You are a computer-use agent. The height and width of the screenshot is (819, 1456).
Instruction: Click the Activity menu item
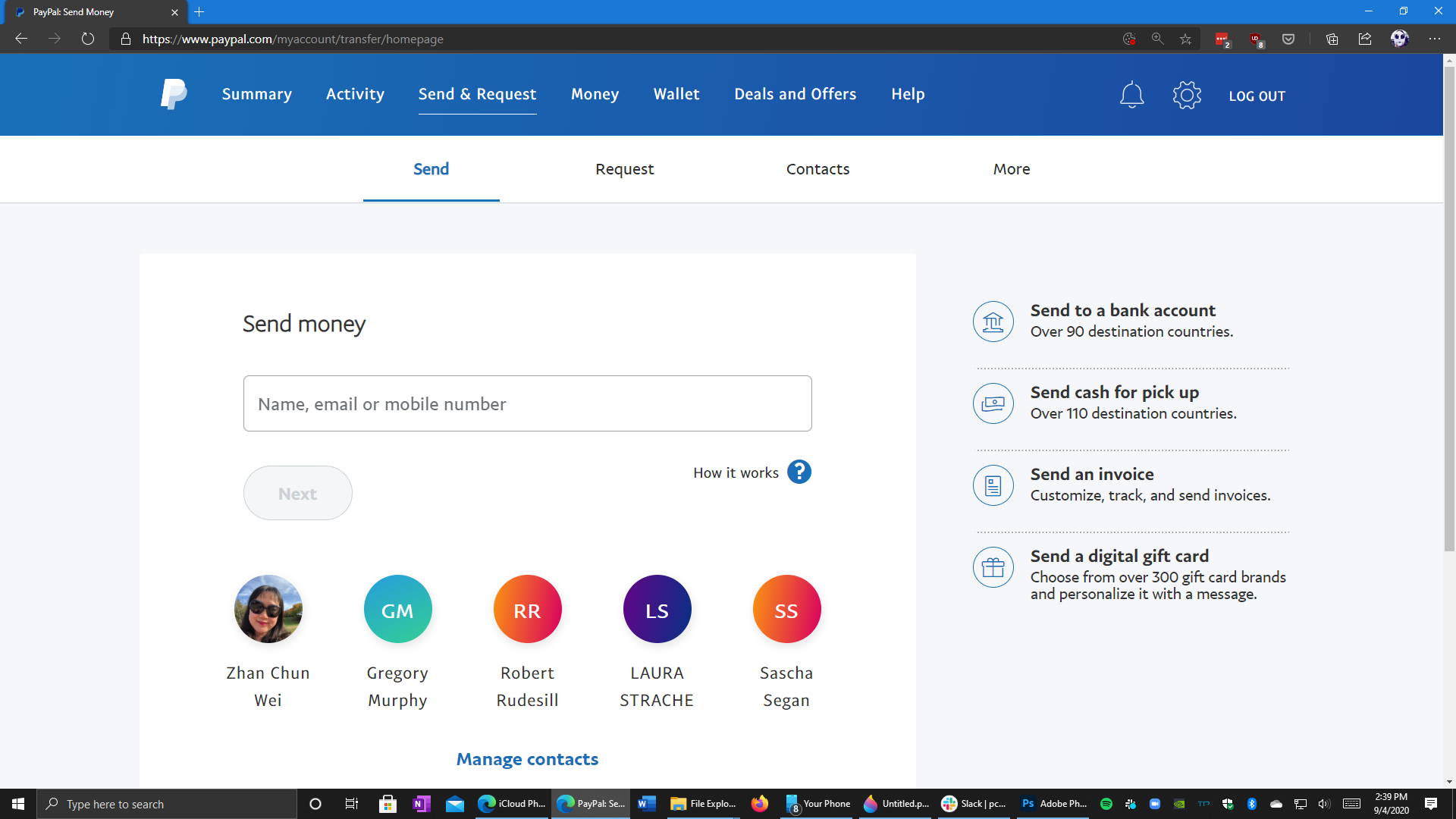[x=355, y=95]
